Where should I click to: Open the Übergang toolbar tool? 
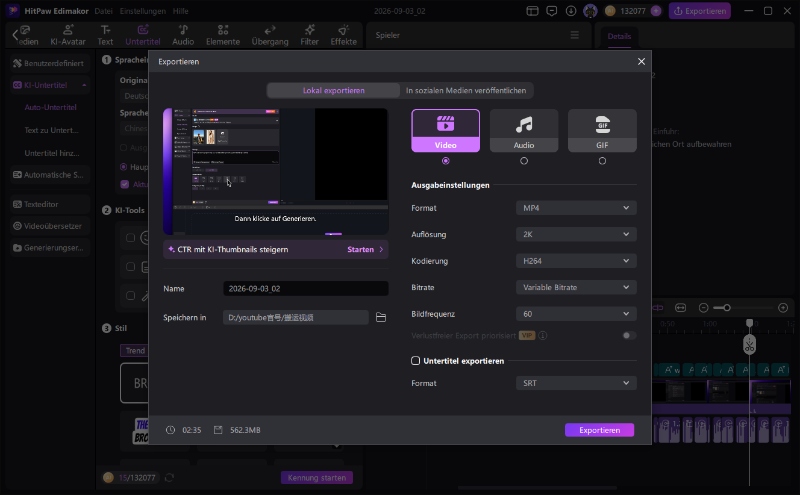click(x=270, y=35)
